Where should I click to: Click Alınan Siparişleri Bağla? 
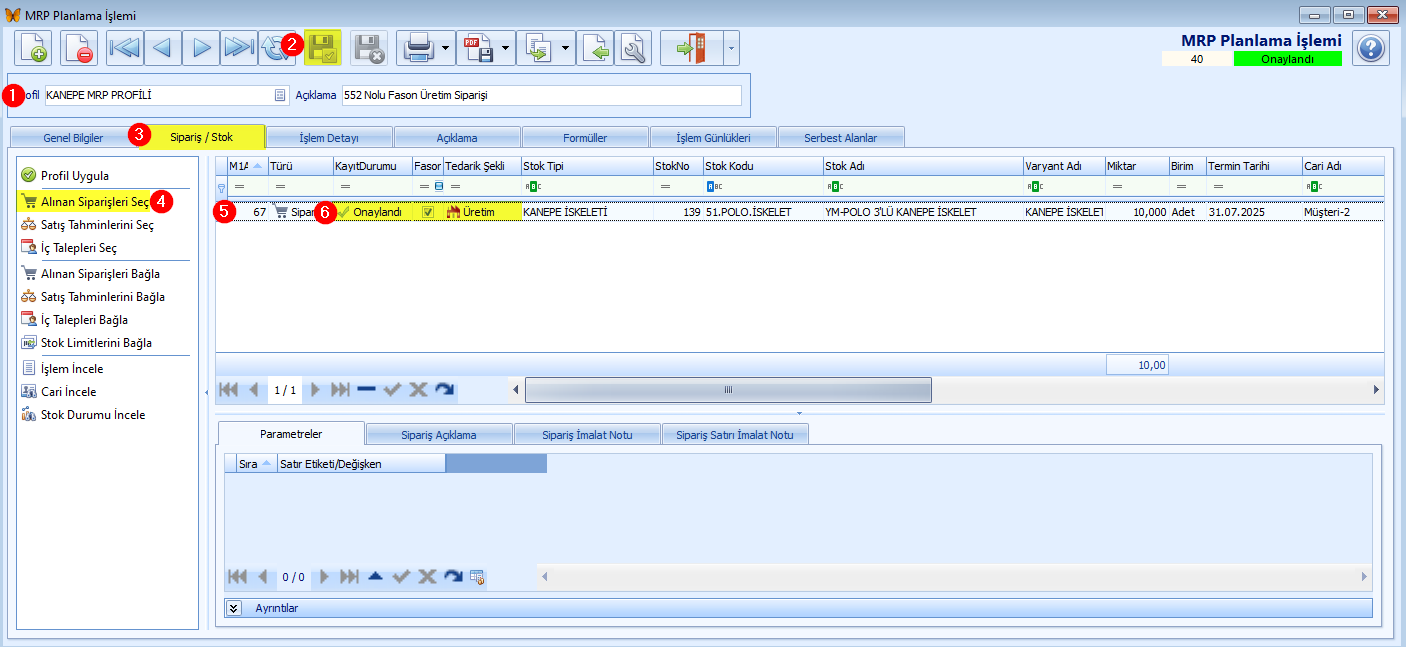click(100, 273)
